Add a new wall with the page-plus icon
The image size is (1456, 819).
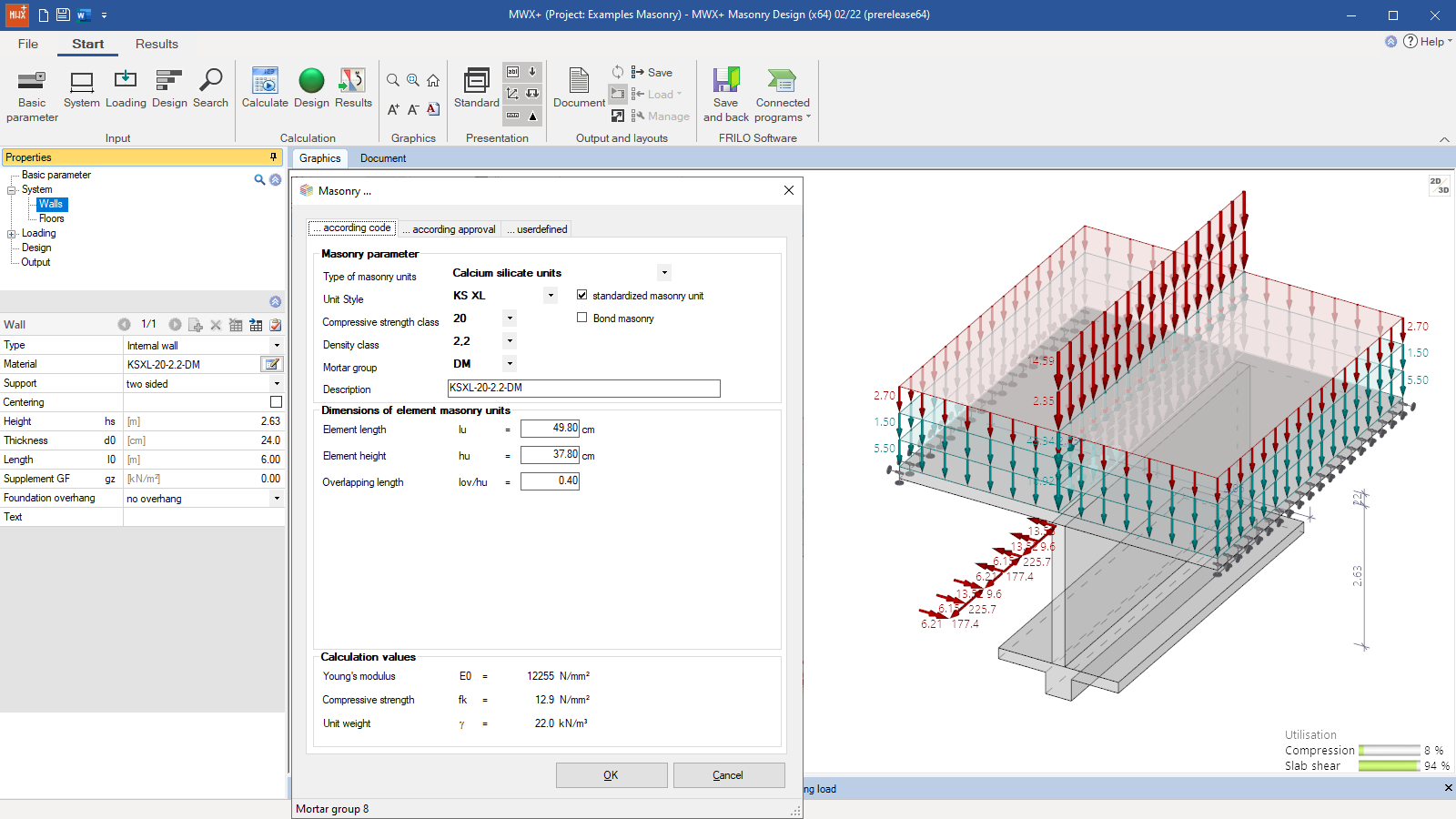click(195, 325)
